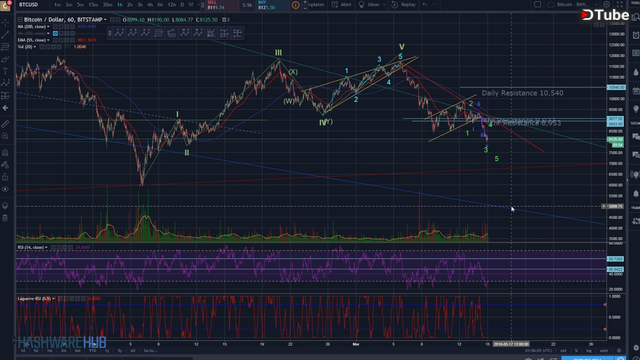Switch to the 15m timeframe
The width and height of the screenshot is (640, 360).
click(93, 5)
